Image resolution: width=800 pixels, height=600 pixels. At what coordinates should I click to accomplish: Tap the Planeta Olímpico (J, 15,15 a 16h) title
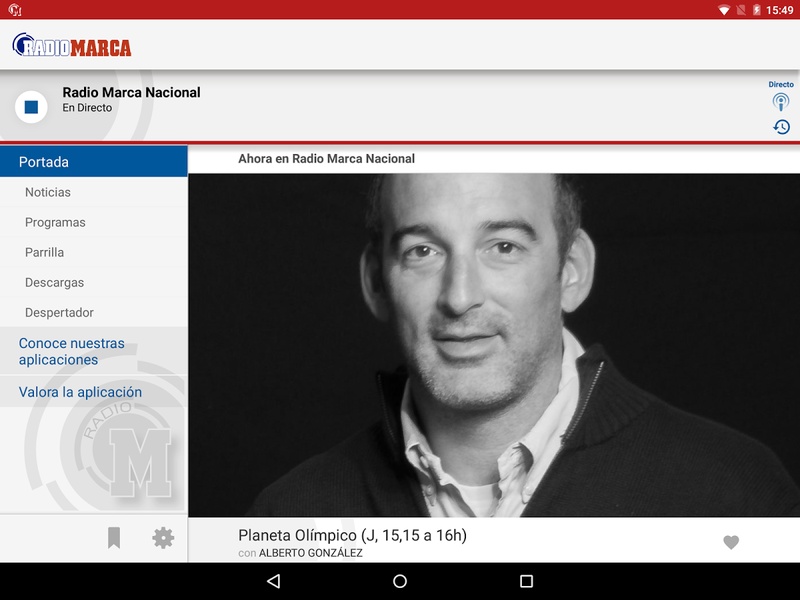352,535
